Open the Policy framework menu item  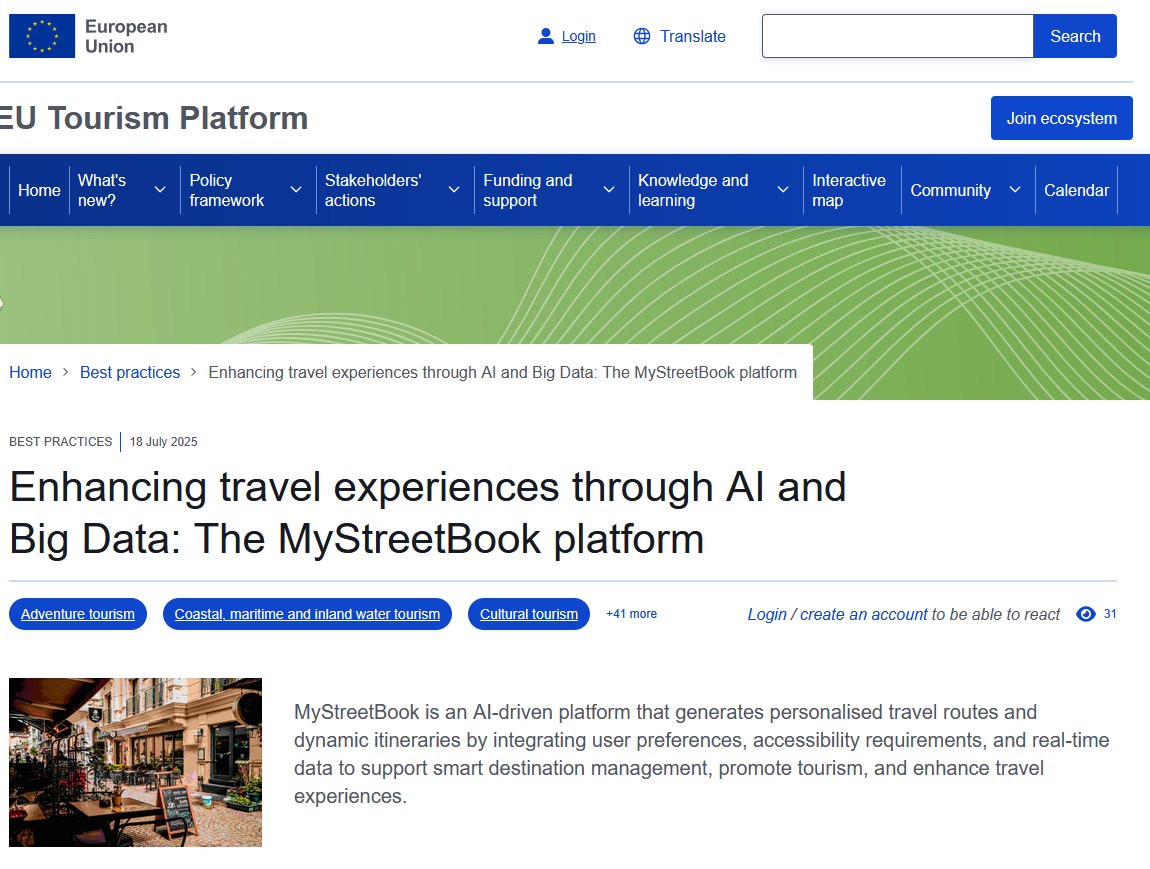click(227, 190)
